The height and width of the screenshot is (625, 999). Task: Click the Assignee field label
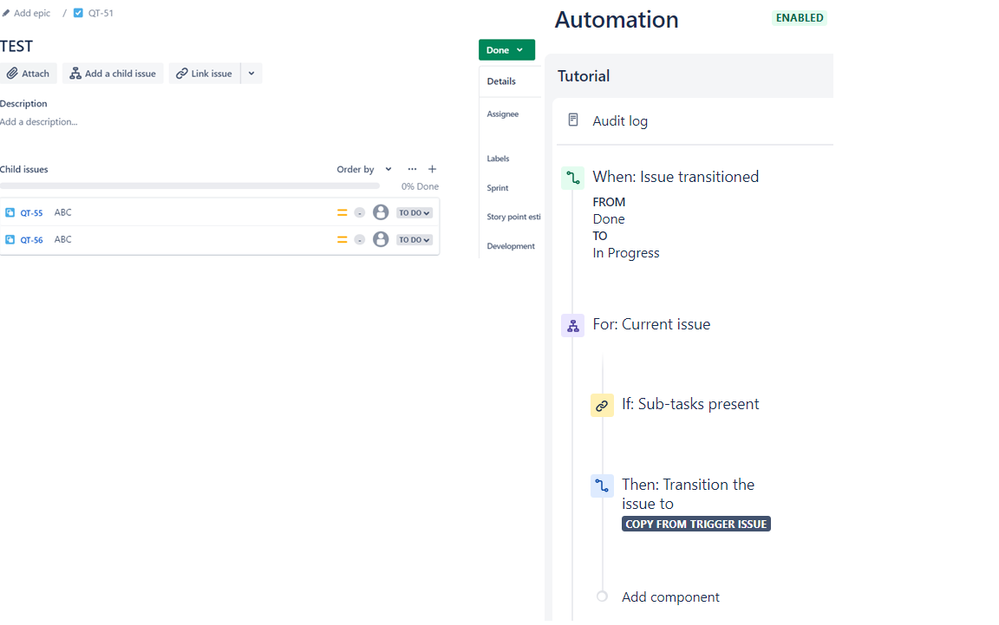(503, 114)
